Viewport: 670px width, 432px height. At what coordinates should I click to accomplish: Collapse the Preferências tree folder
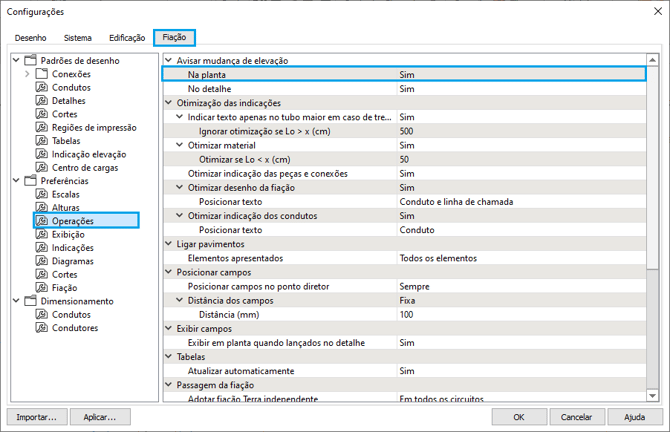click(15, 181)
